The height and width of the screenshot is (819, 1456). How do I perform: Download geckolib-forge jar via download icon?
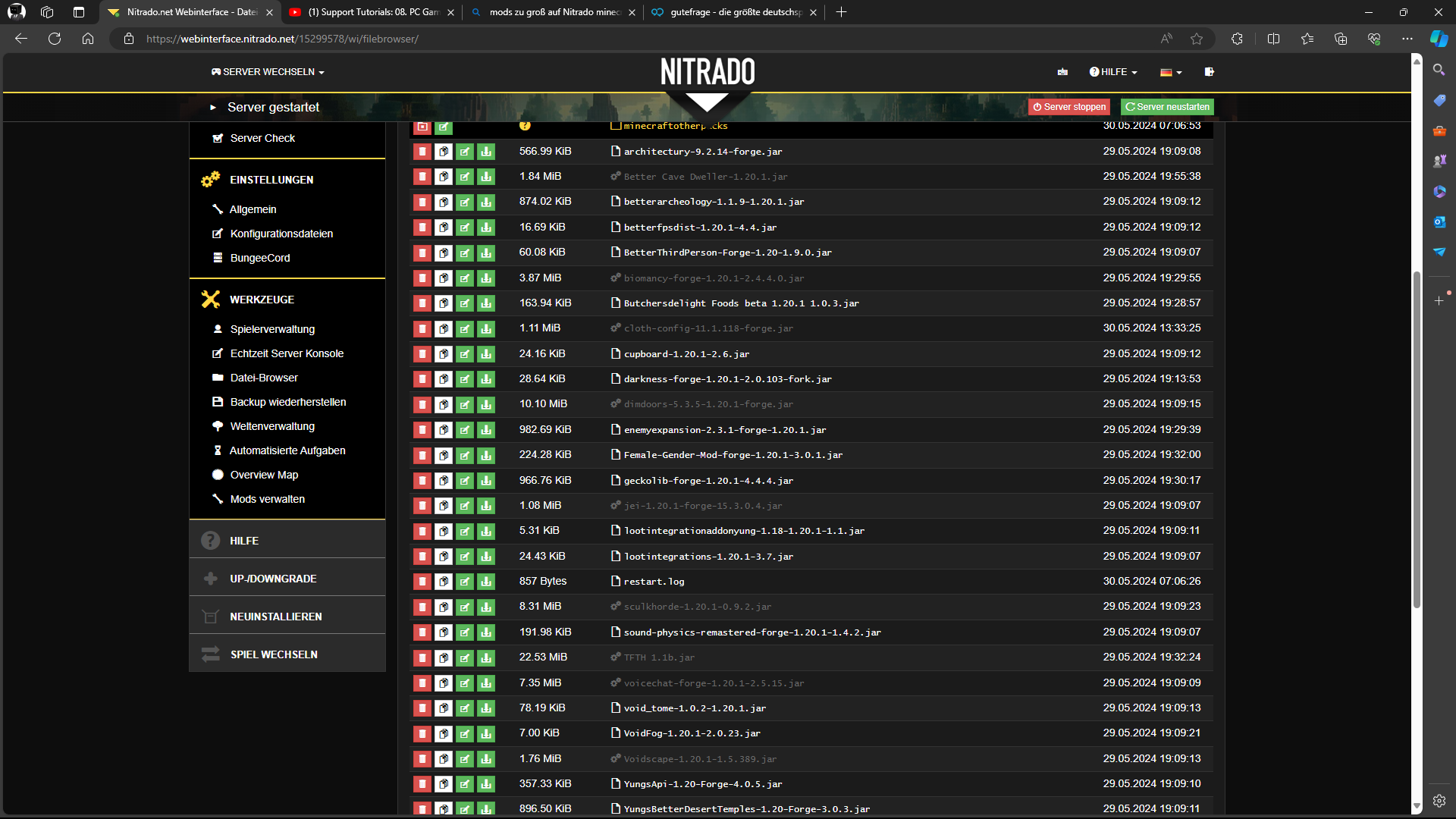click(486, 480)
